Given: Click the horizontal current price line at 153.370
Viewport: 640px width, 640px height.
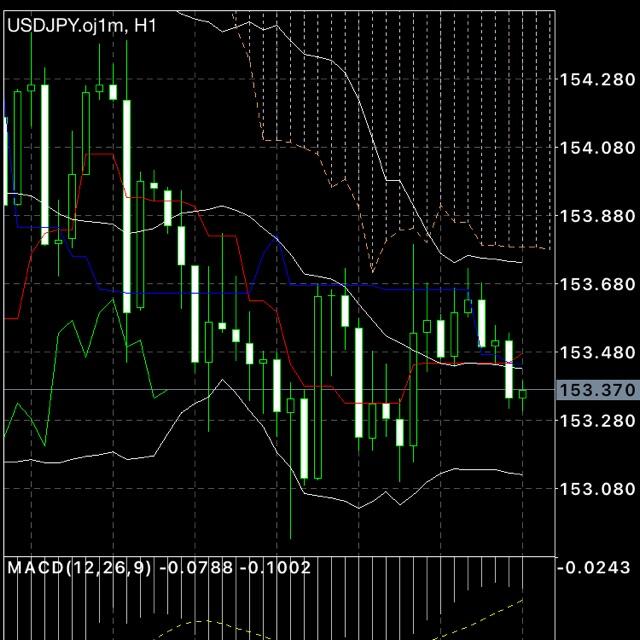Looking at the screenshot, I should coord(280,390).
